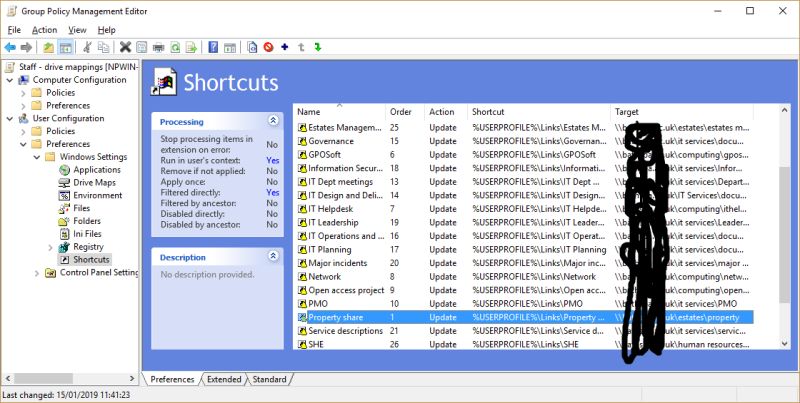Sort by the Target column header
Image resolution: width=800 pixels, height=403 pixels.
pos(682,112)
